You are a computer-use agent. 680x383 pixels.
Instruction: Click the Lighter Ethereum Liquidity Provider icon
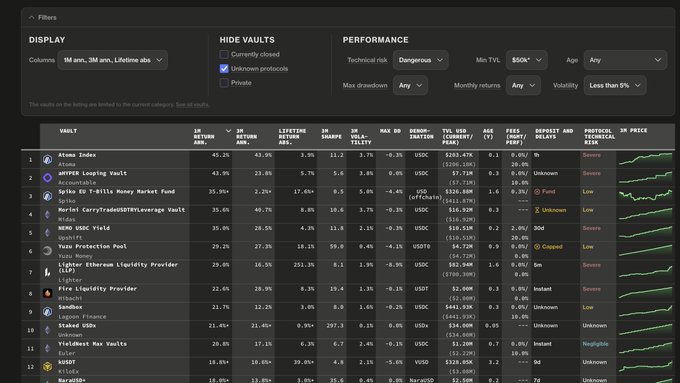click(x=47, y=272)
